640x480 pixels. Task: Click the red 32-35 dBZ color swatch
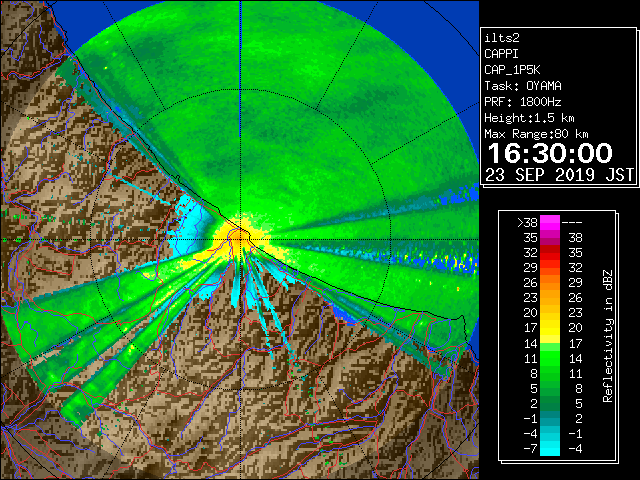click(x=550, y=253)
